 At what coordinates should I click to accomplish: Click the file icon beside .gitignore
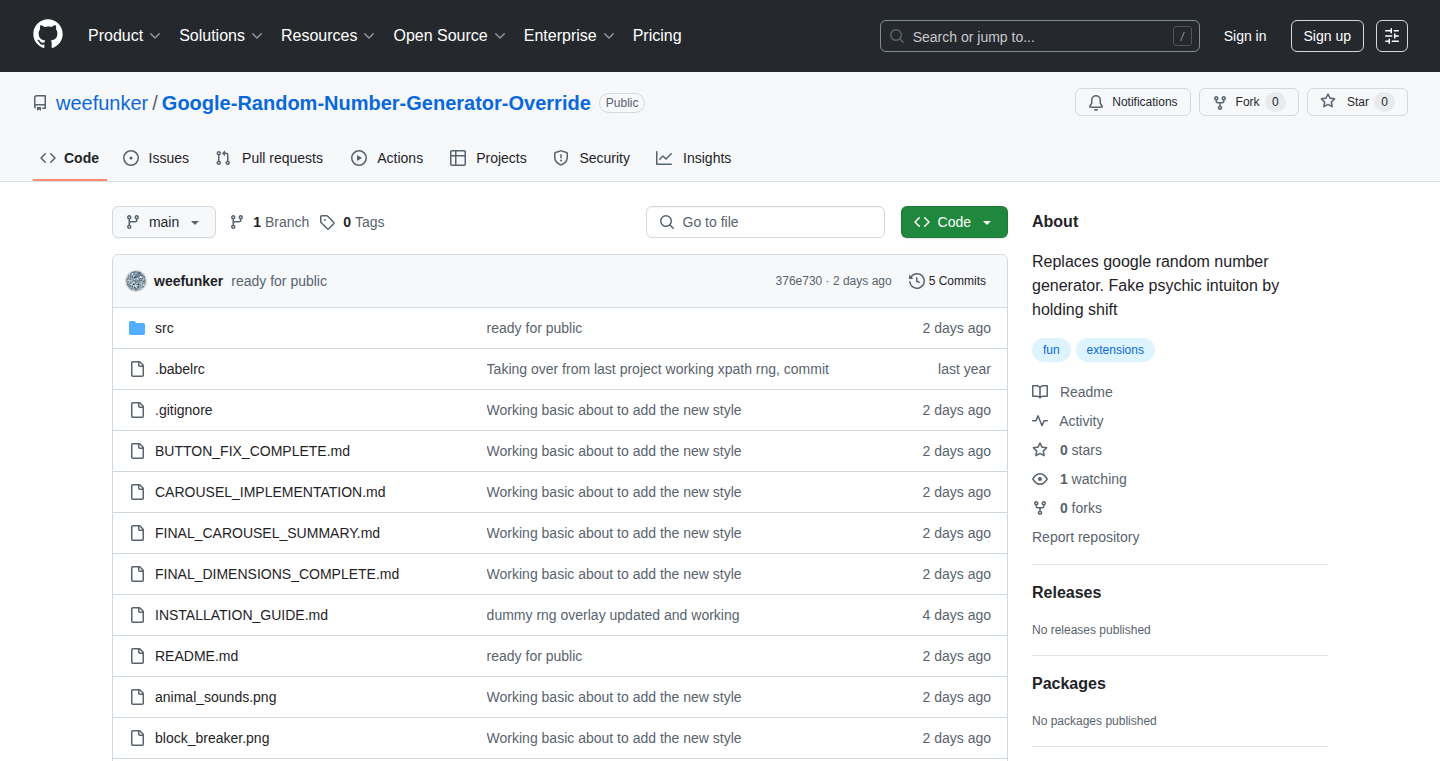pos(138,410)
